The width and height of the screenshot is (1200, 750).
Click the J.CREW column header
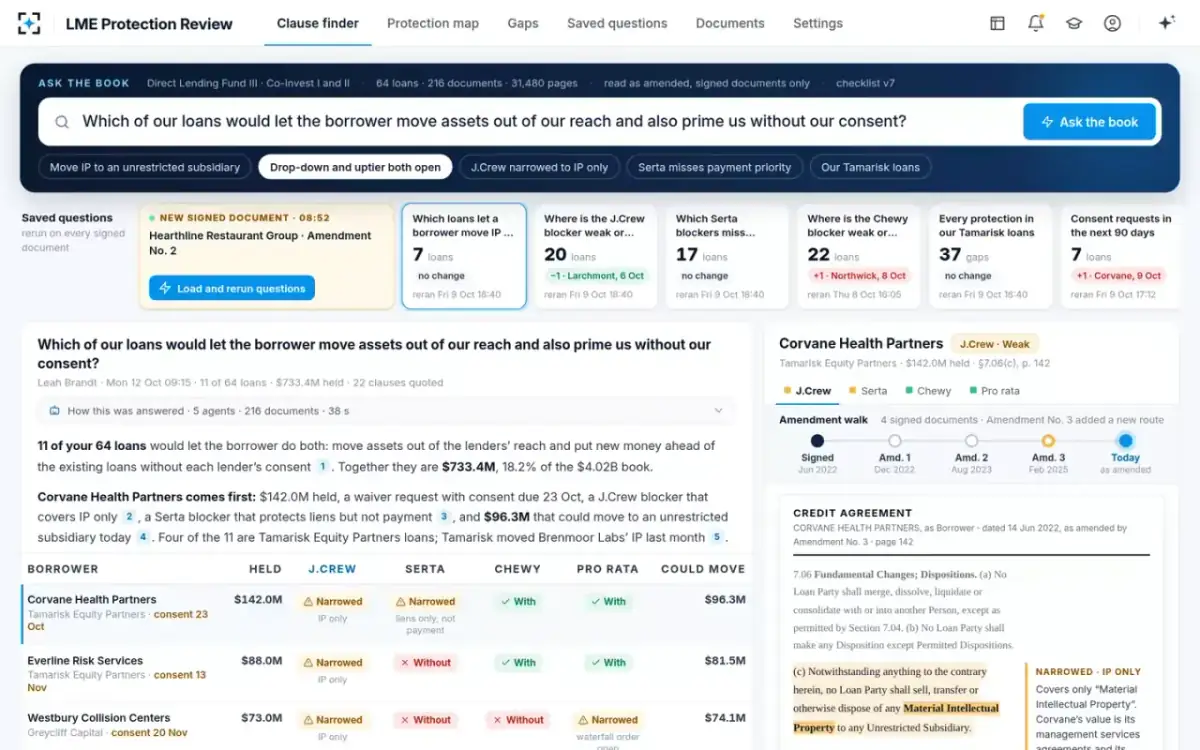[x=332, y=569]
